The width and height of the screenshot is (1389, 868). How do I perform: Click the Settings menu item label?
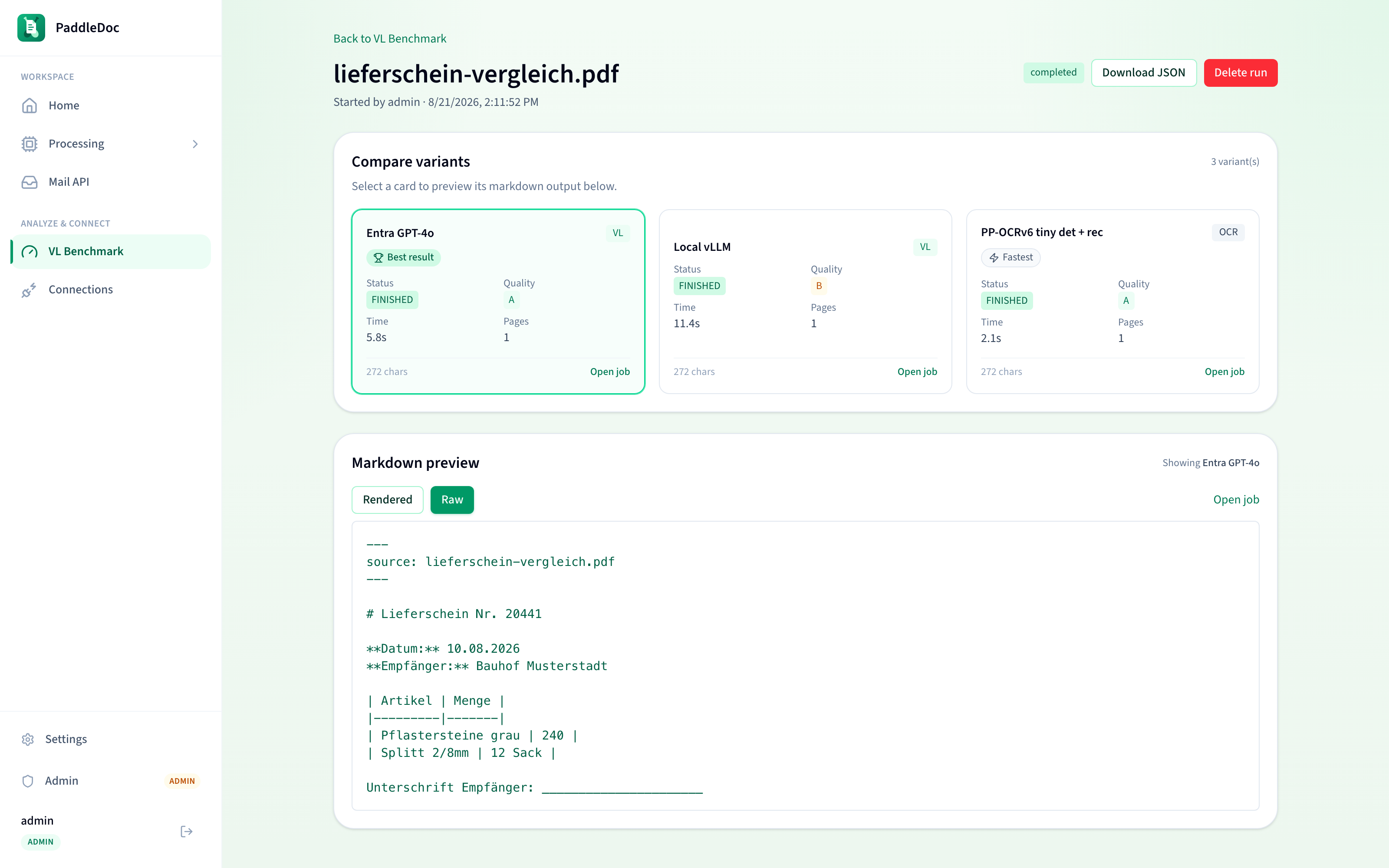(66, 740)
